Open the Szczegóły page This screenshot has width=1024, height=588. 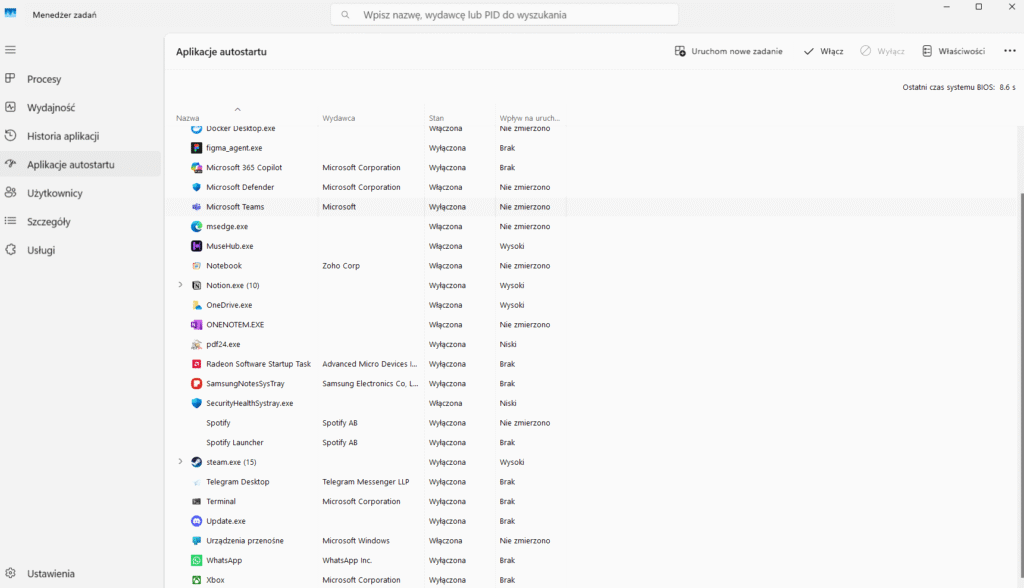click(80, 221)
